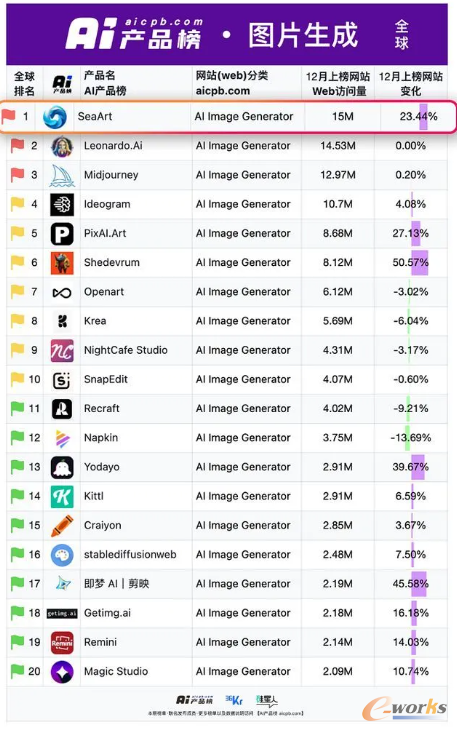Click the Shedevrum 50.57% purple bar
Screen dimensions: 457x731
click(419, 263)
